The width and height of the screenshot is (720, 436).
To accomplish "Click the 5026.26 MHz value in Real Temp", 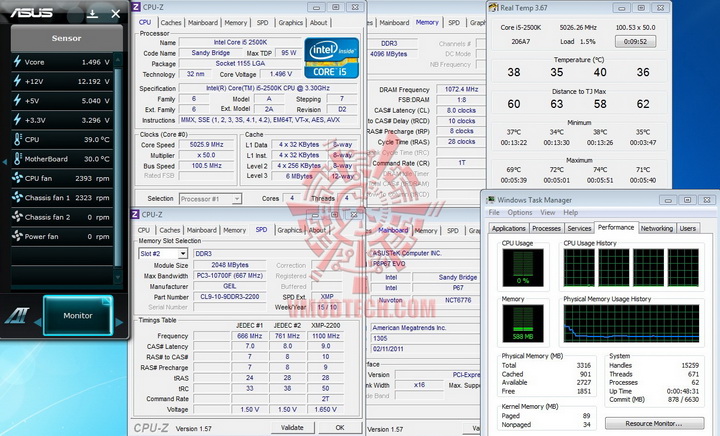I will pos(578,28).
